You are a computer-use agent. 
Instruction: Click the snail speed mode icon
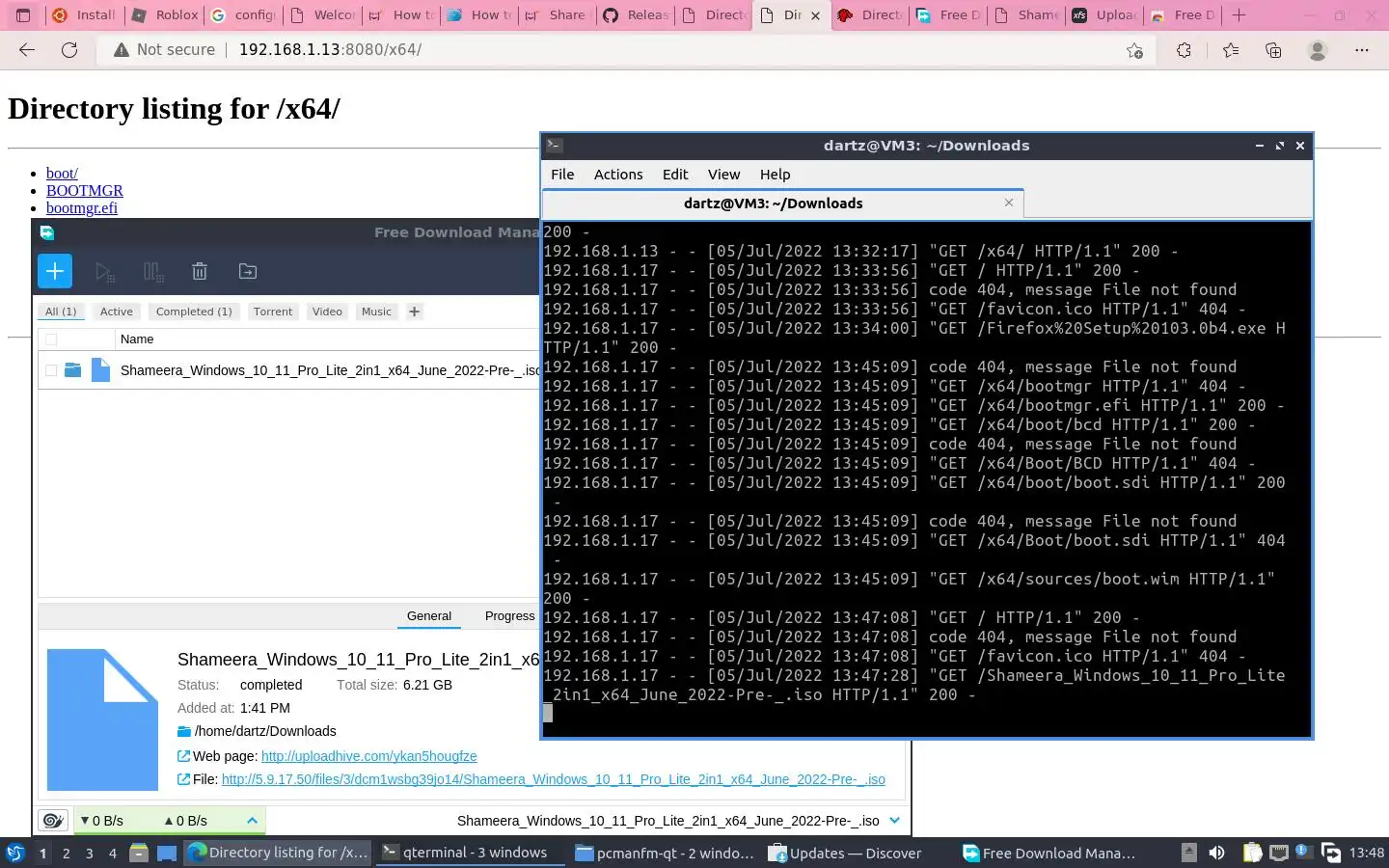pos(53,821)
